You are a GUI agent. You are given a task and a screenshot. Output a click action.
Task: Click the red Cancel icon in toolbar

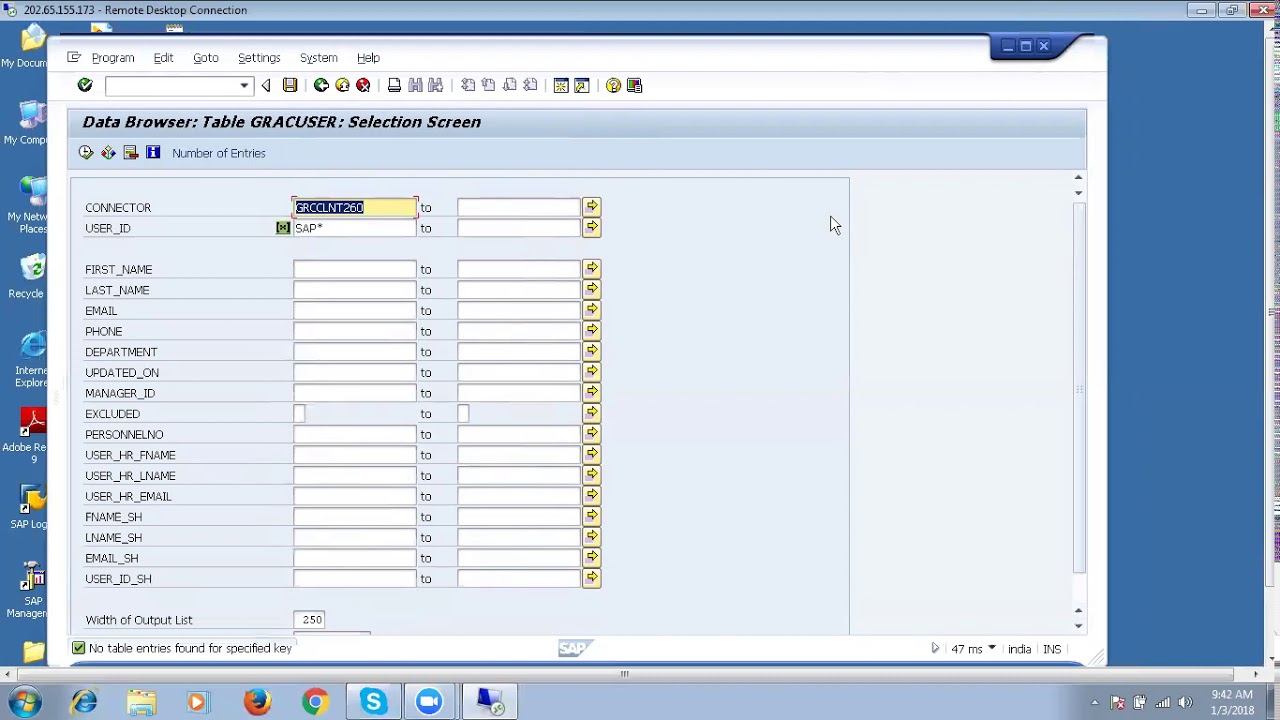pyautogui.click(x=363, y=86)
